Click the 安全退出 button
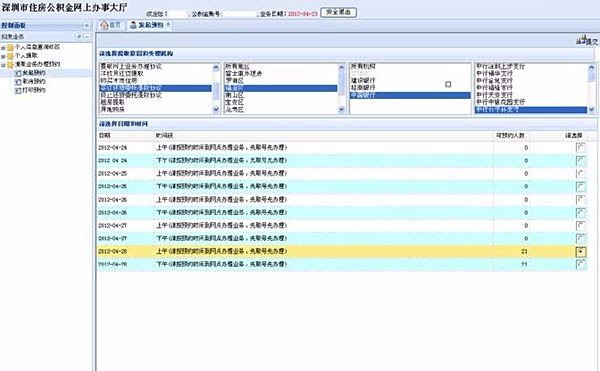 pos(339,13)
